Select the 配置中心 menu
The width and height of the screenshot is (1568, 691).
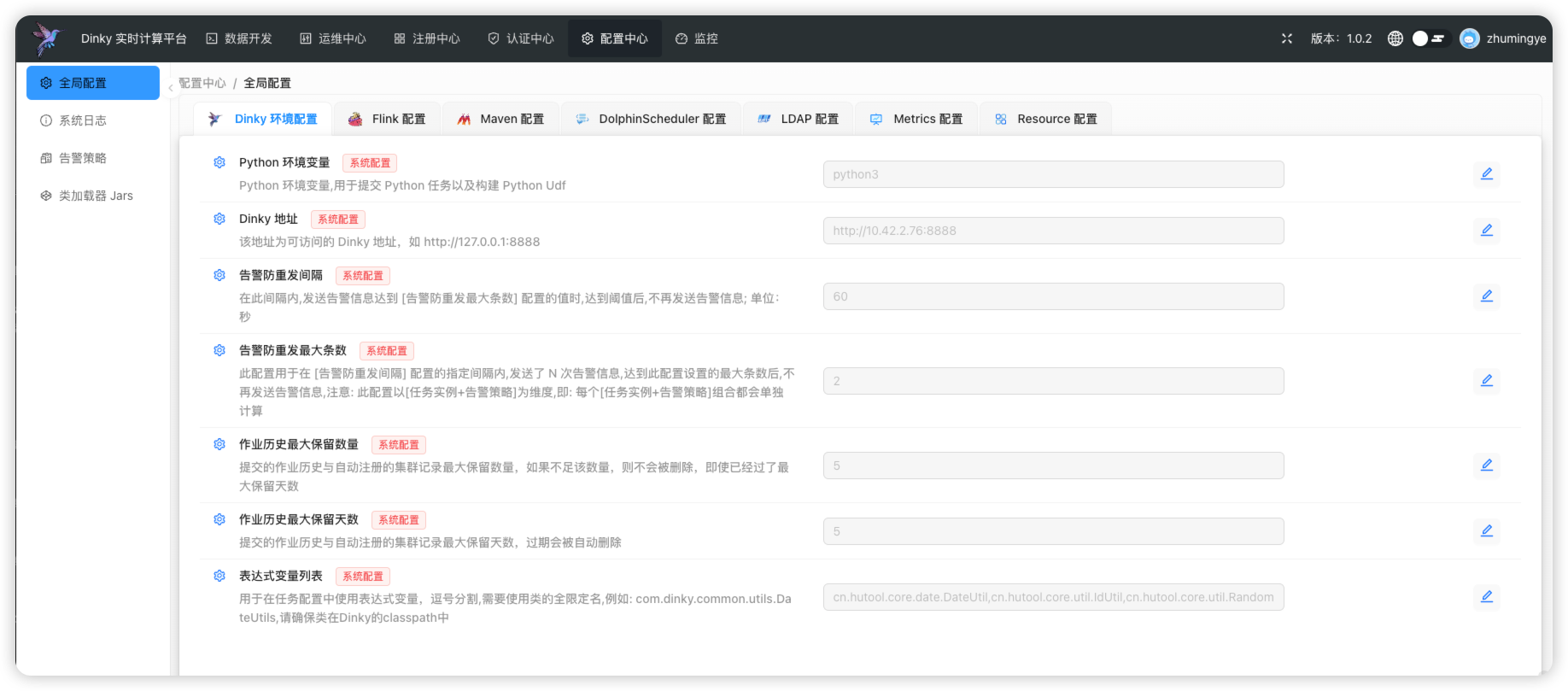tap(615, 38)
